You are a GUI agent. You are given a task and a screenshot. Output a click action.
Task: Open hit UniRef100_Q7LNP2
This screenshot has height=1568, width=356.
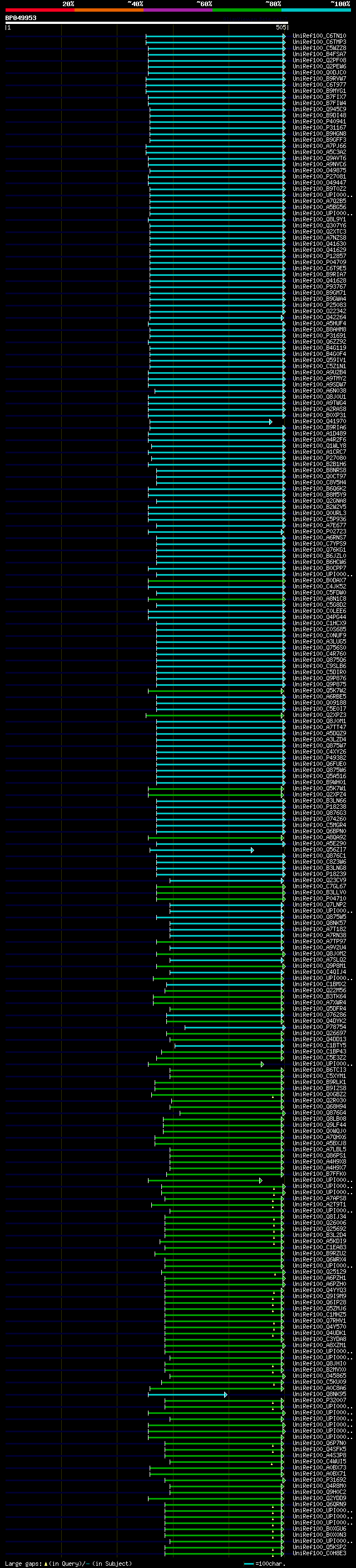click(x=319, y=904)
